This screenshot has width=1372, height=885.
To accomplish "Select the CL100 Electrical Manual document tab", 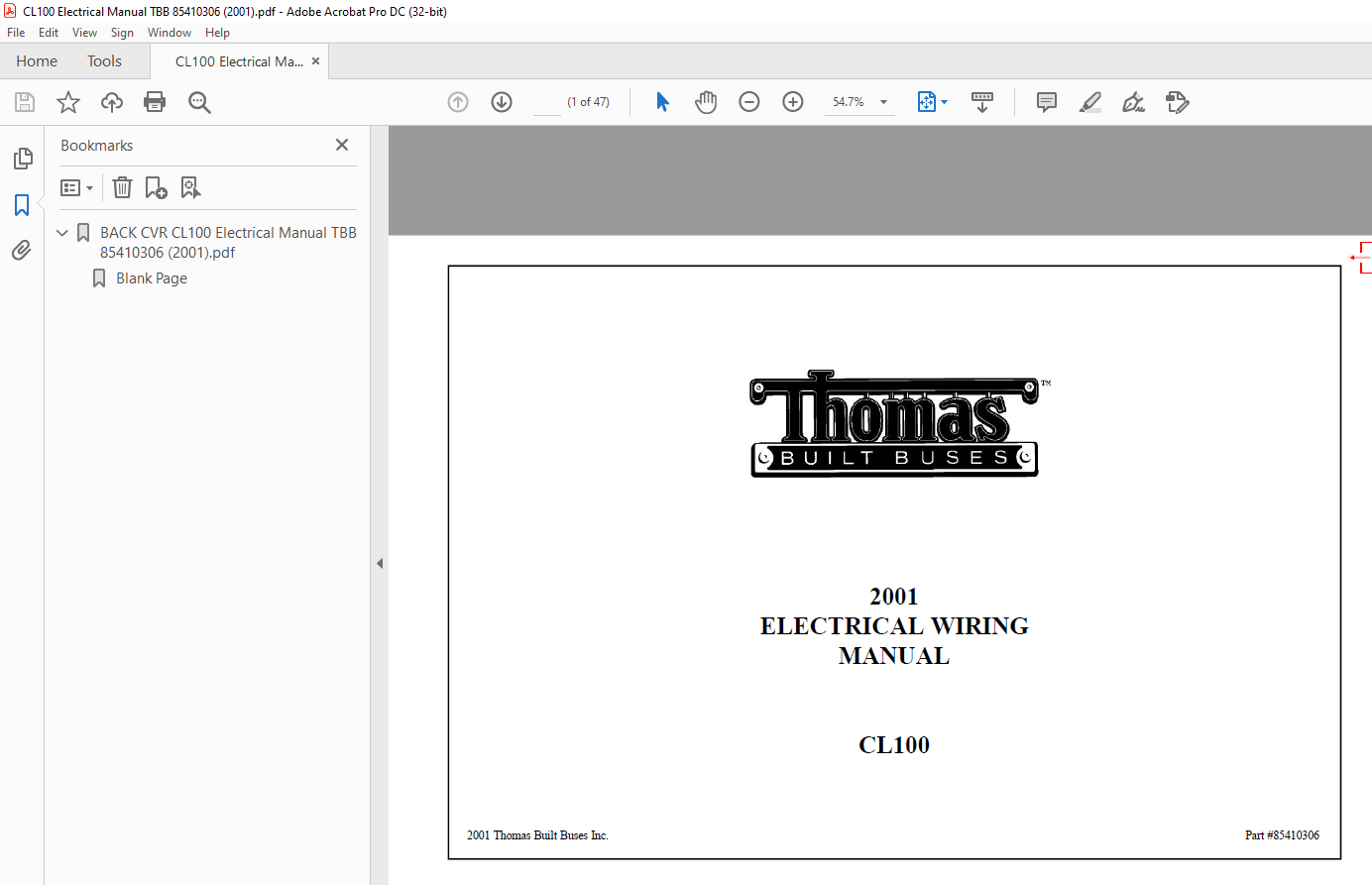I will click(239, 61).
